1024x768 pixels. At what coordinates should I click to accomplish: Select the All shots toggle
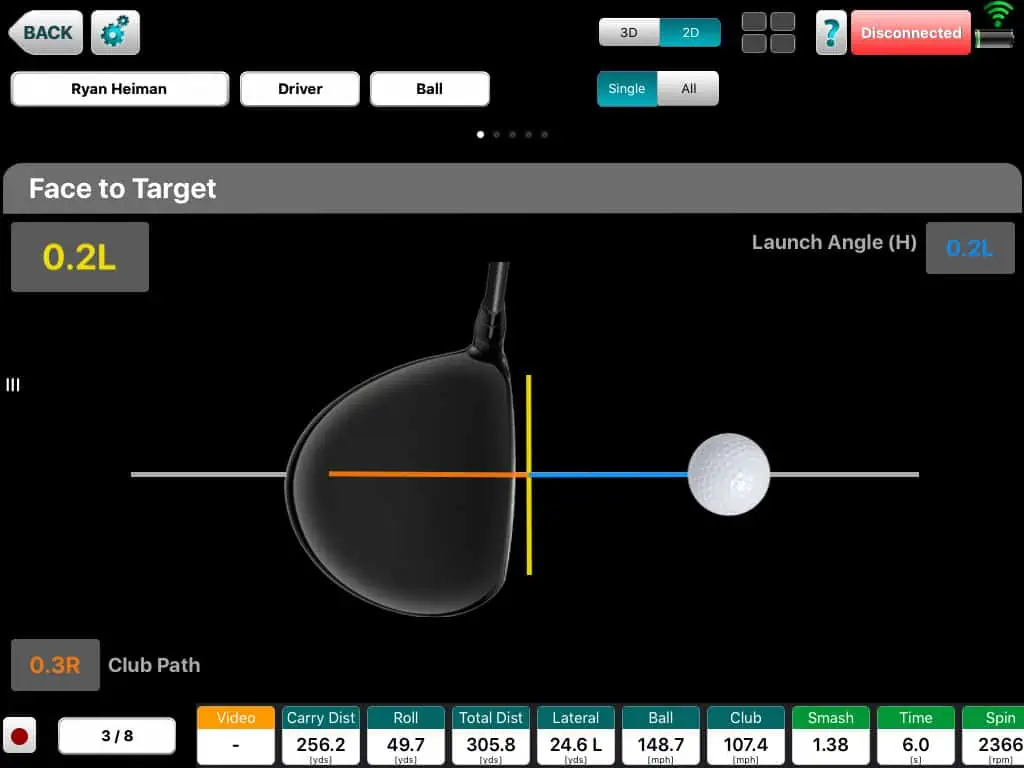click(688, 88)
